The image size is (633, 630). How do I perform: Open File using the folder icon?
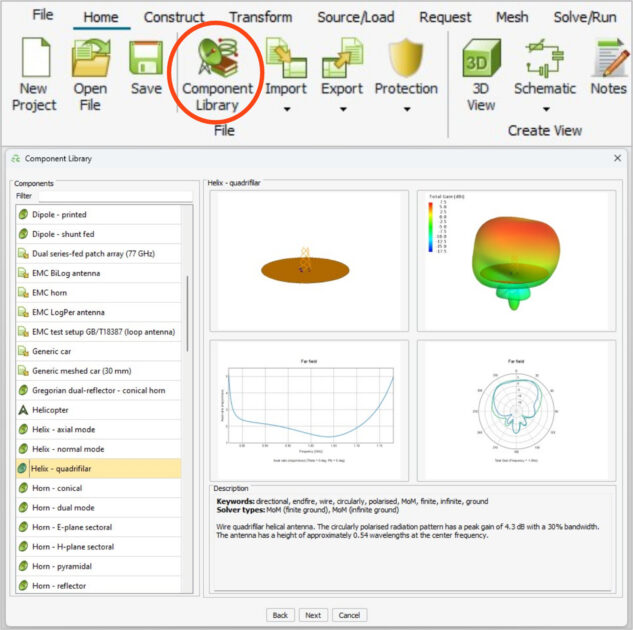click(90, 60)
